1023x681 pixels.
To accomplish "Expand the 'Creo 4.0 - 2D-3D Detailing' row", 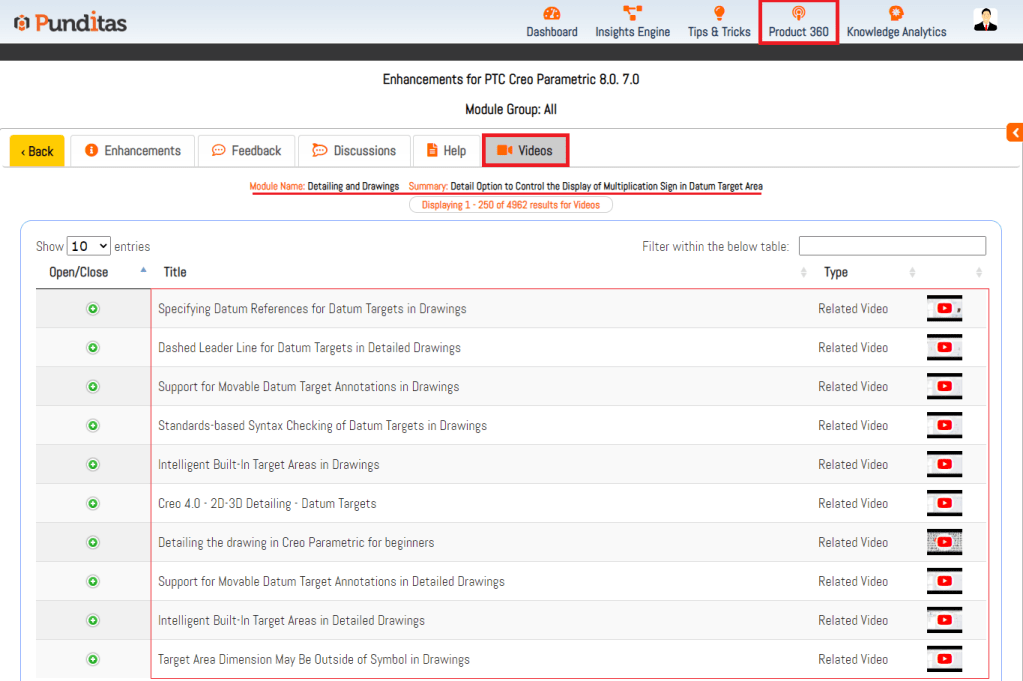I will coord(93,504).
